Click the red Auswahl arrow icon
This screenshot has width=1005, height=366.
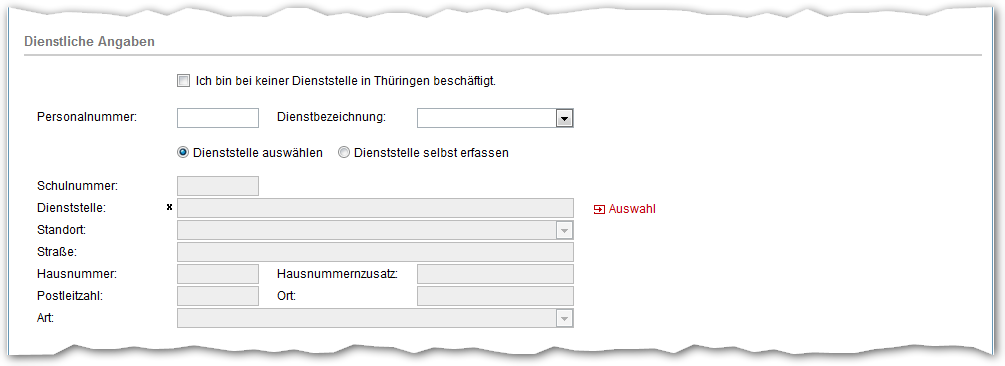599,209
